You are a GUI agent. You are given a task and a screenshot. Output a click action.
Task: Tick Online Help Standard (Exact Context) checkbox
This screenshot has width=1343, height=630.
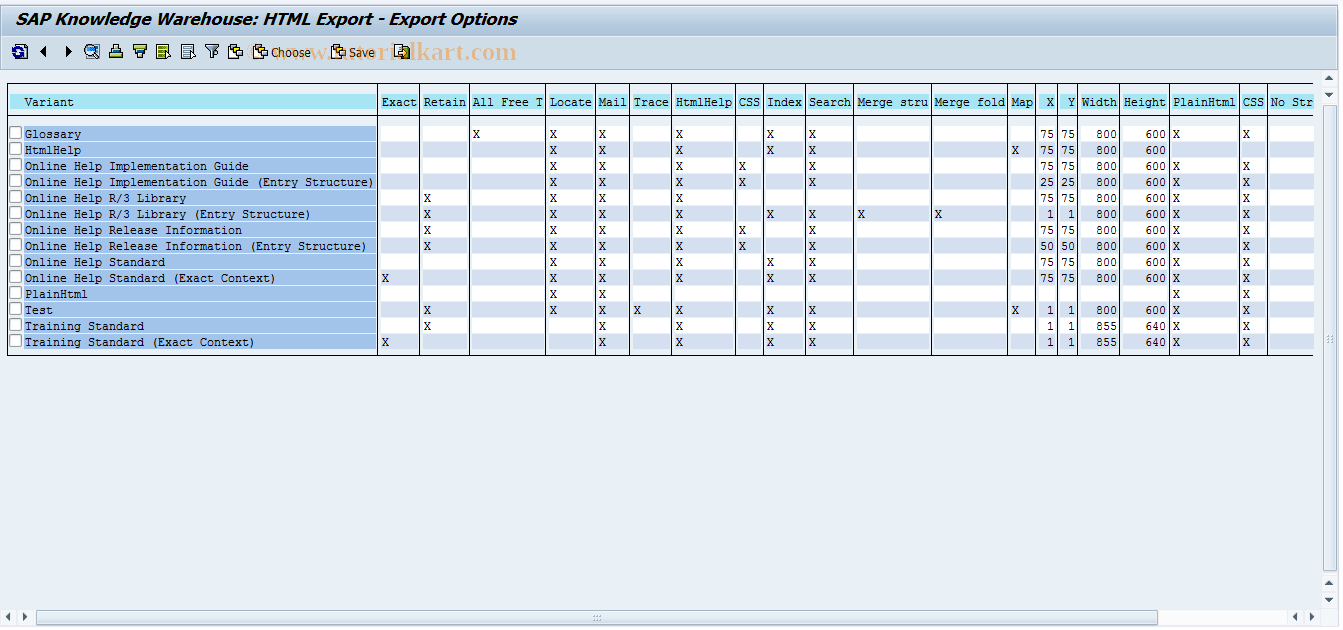click(15, 277)
